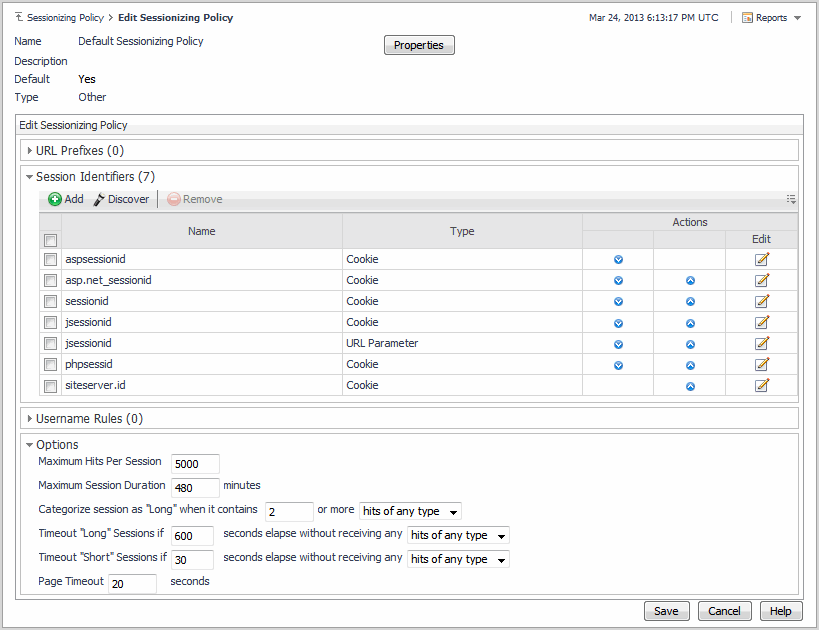
Task: Check the siteserver.id row checkbox
Action: coord(51,386)
